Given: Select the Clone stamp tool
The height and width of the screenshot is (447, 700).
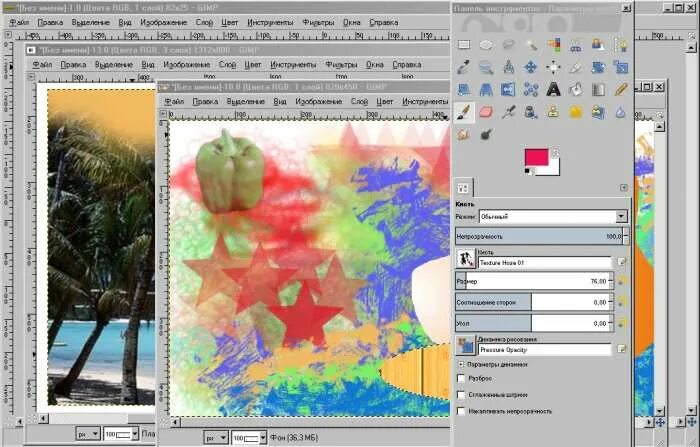Looking at the screenshot, I should tap(554, 112).
